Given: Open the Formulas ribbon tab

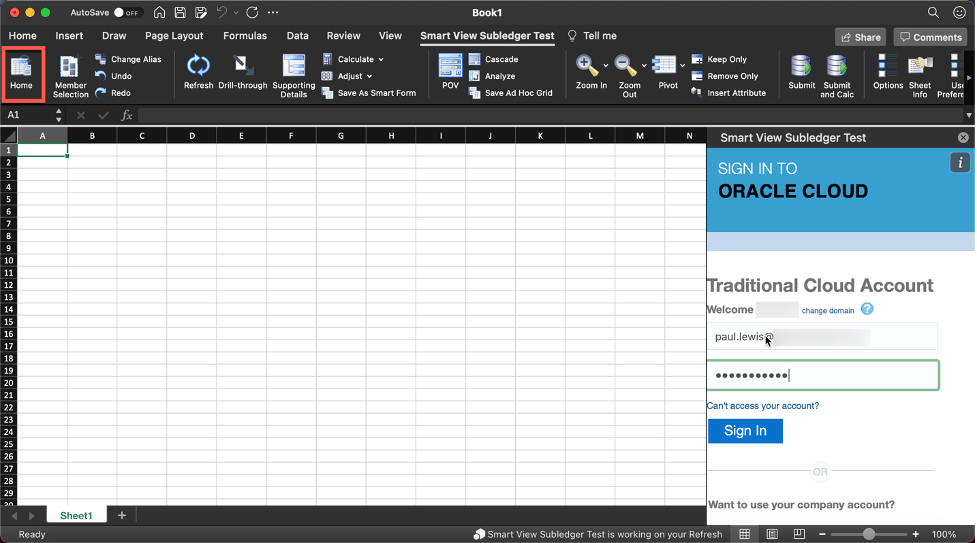Looking at the screenshot, I should tap(244, 36).
